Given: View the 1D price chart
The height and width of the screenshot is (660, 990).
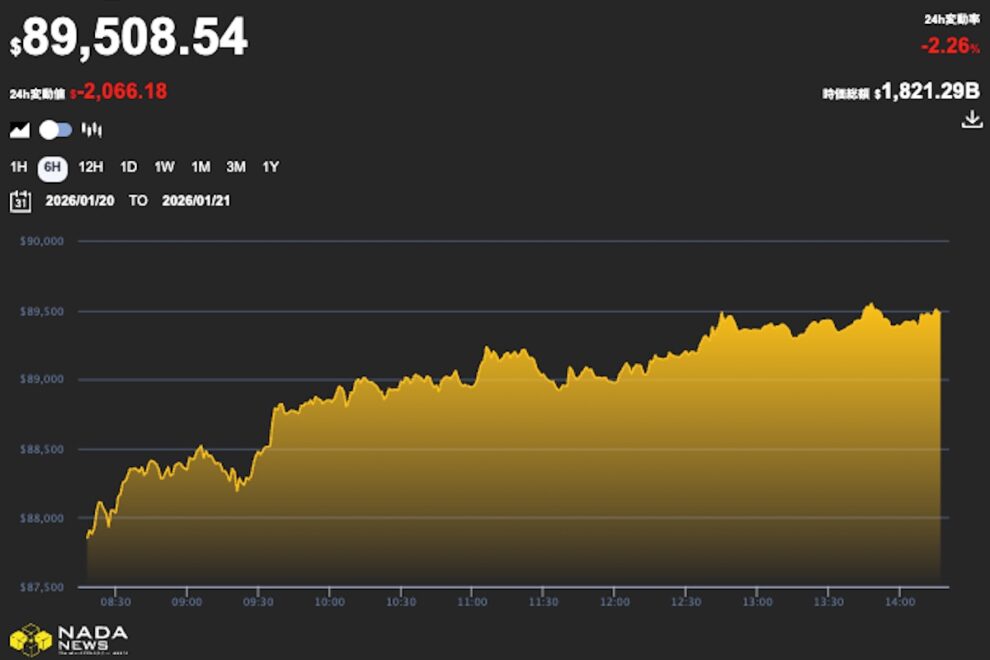Looking at the screenshot, I should pyautogui.click(x=127, y=168).
